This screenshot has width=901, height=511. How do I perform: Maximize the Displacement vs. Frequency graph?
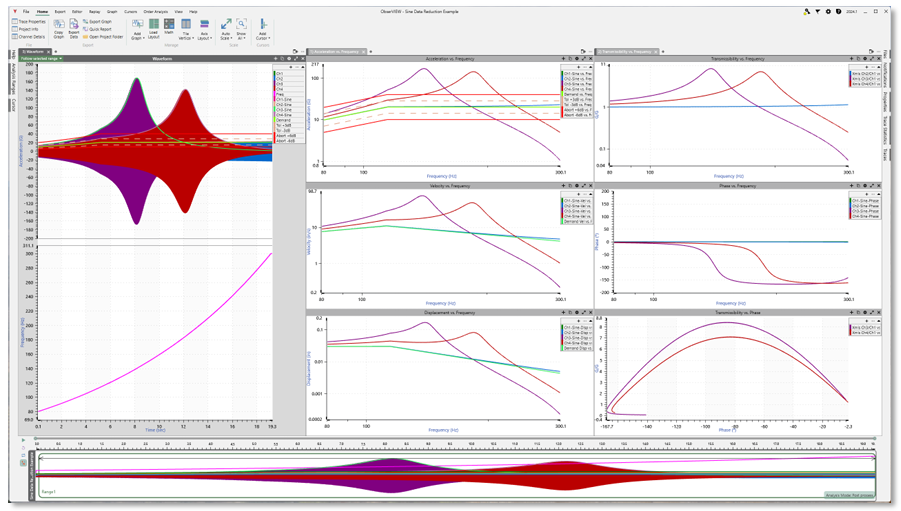(584, 313)
